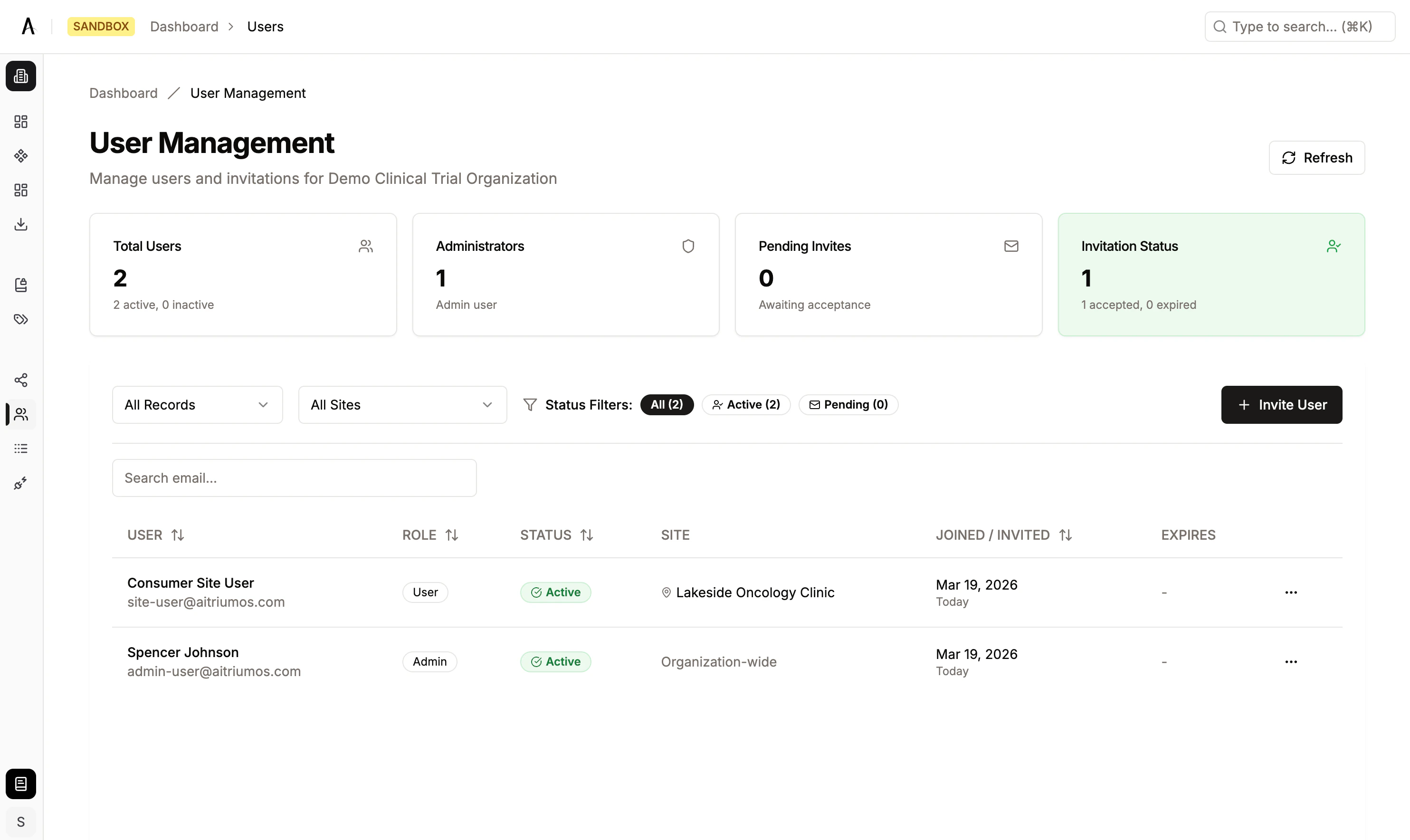Open the dashboard grid icon in sidebar

coord(21,121)
